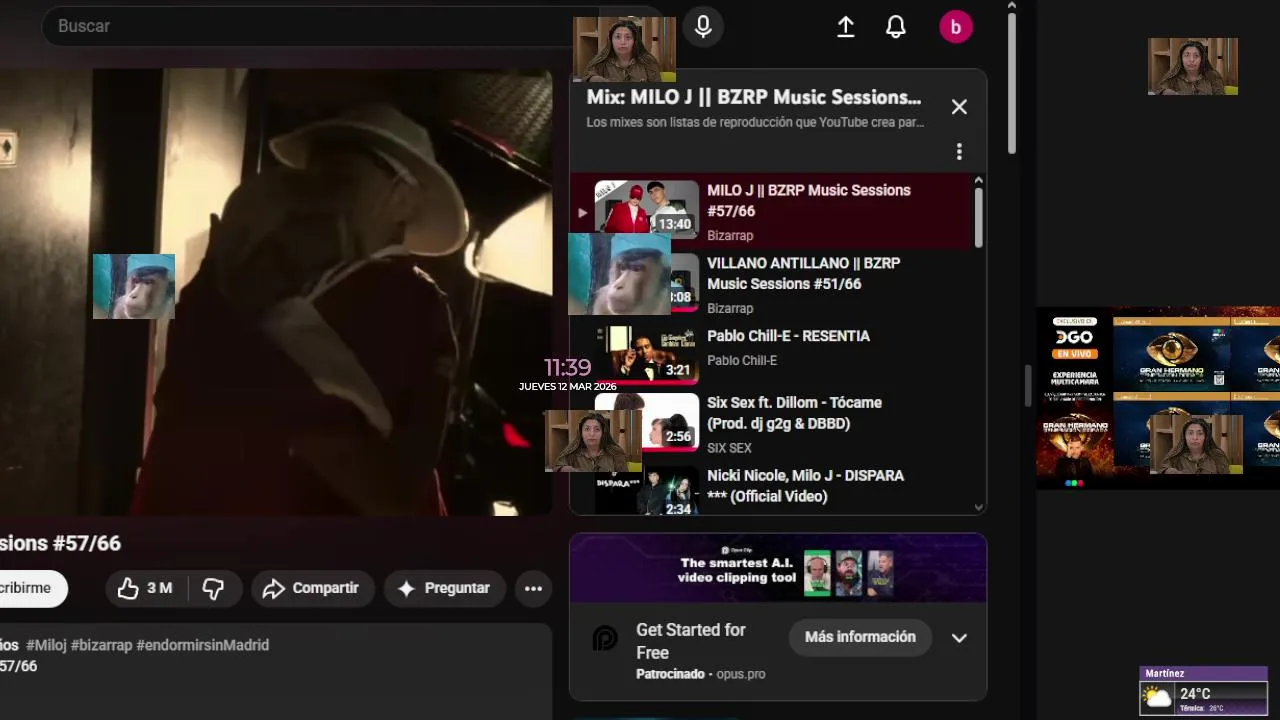Expand the sponsored ad chevron

[x=959, y=638]
